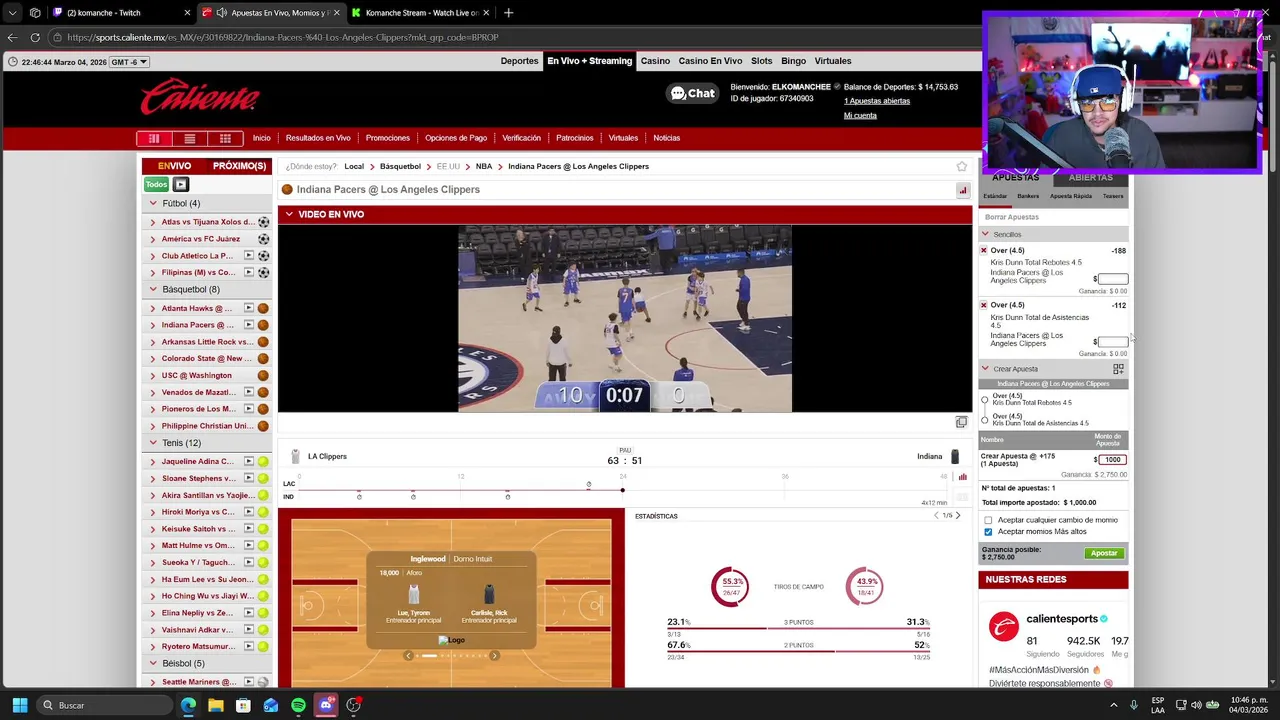Select Total de Asistencias radio in Crear Apuesta
This screenshot has width=1280, height=720.
pos(985,420)
